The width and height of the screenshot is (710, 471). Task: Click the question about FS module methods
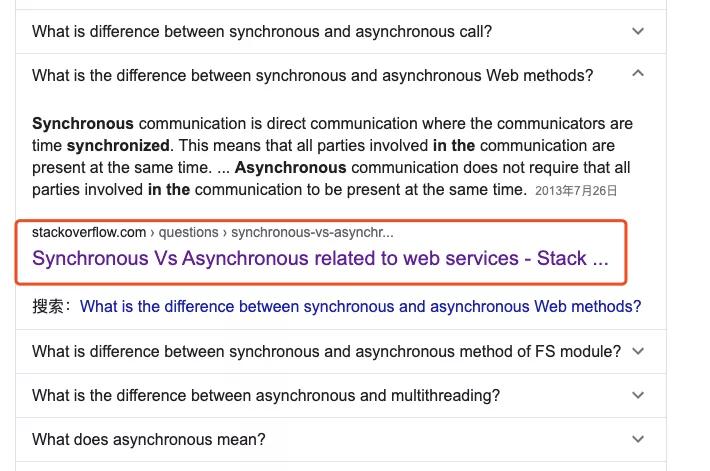326,351
